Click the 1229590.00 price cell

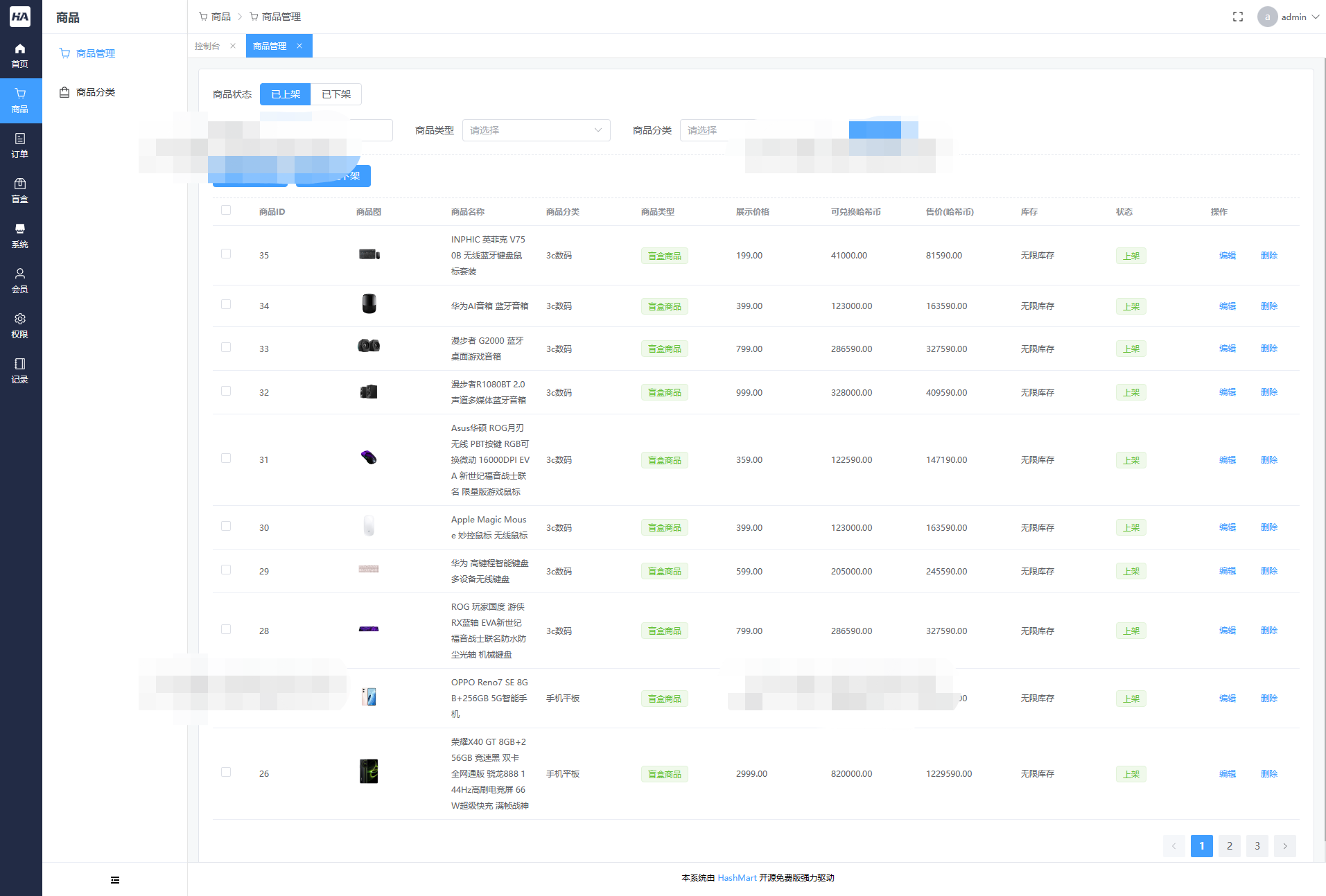[949, 774]
